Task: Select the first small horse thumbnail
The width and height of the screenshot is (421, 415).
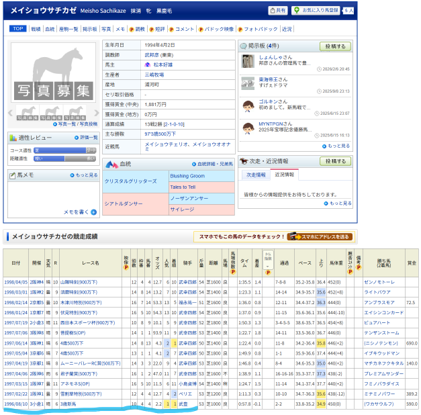Action: (x=27, y=113)
